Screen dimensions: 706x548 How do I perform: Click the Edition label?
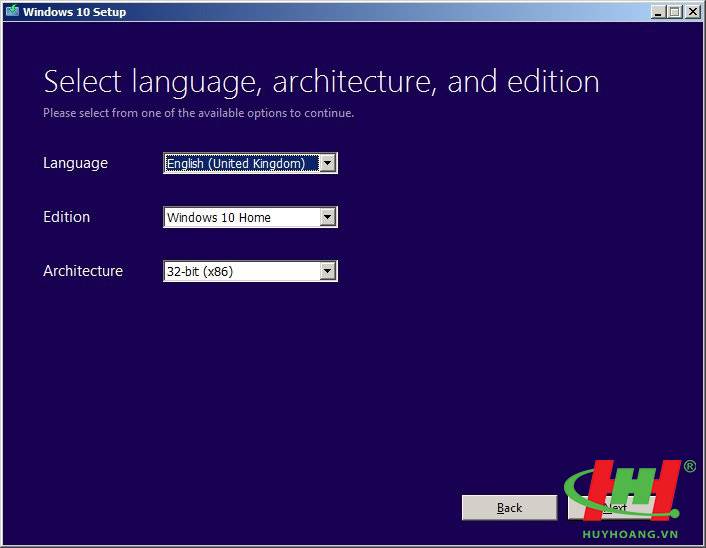tap(66, 217)
